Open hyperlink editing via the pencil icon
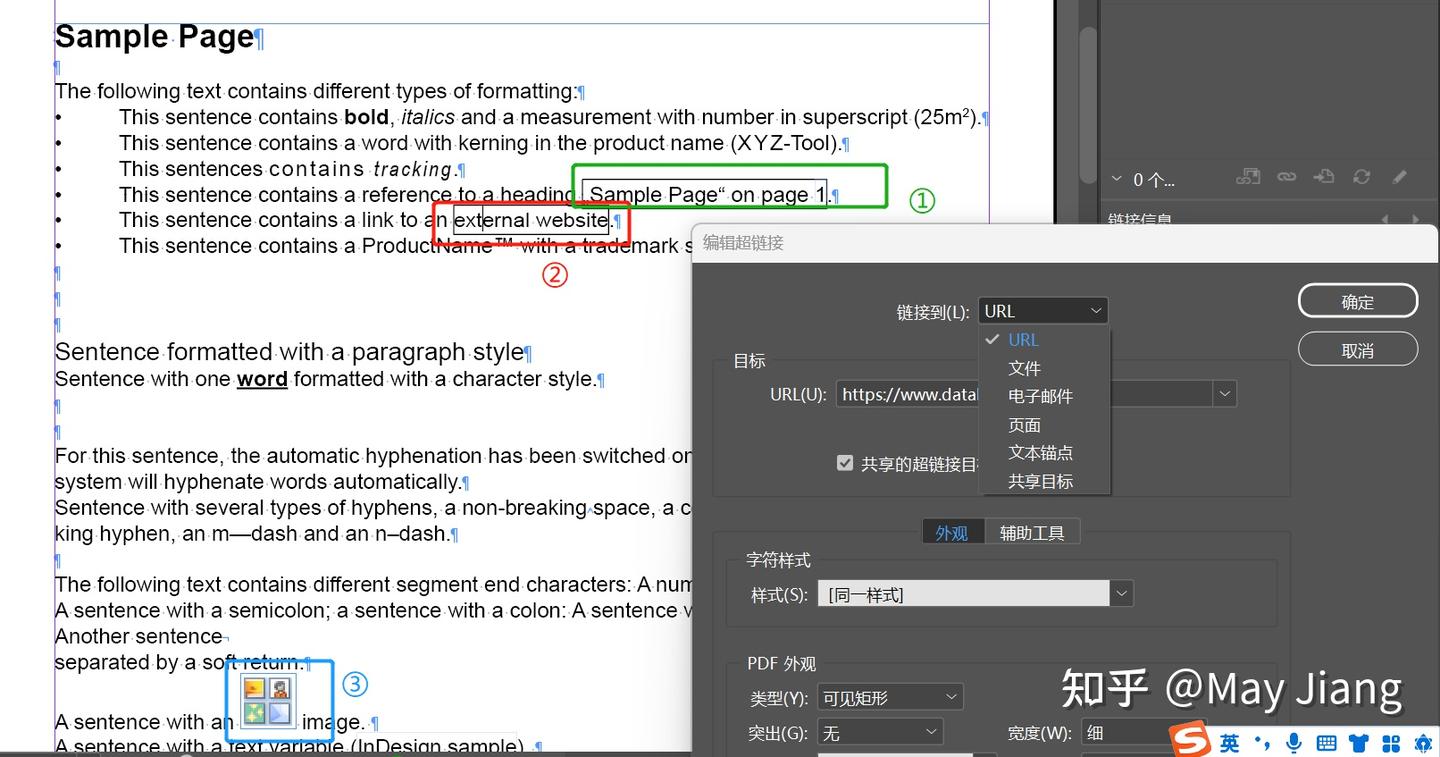Image resolution: width=1440 pixels, height=757 pixels. click(x=1399, y=175)
